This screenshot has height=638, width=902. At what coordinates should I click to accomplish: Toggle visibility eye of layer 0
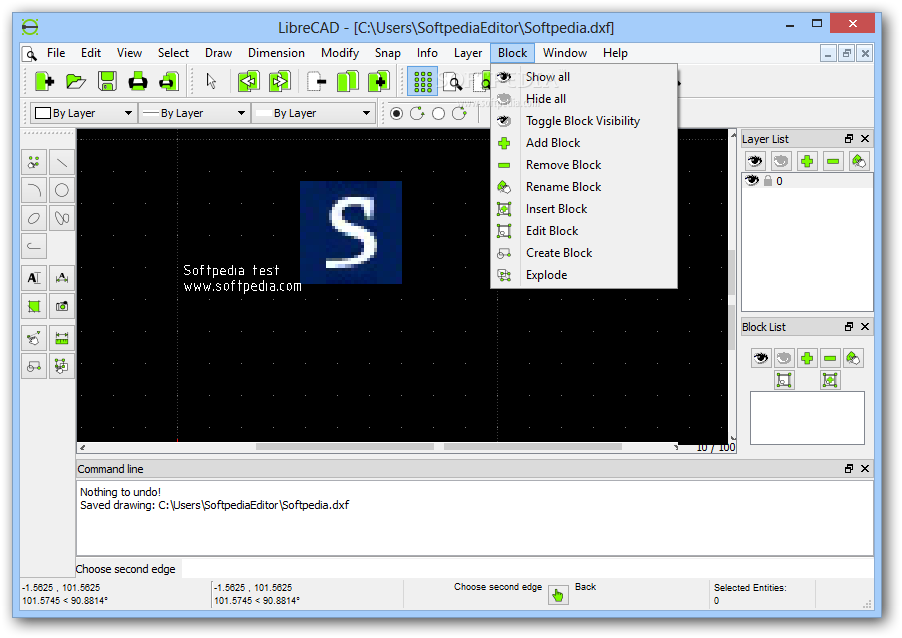[752, 181]
